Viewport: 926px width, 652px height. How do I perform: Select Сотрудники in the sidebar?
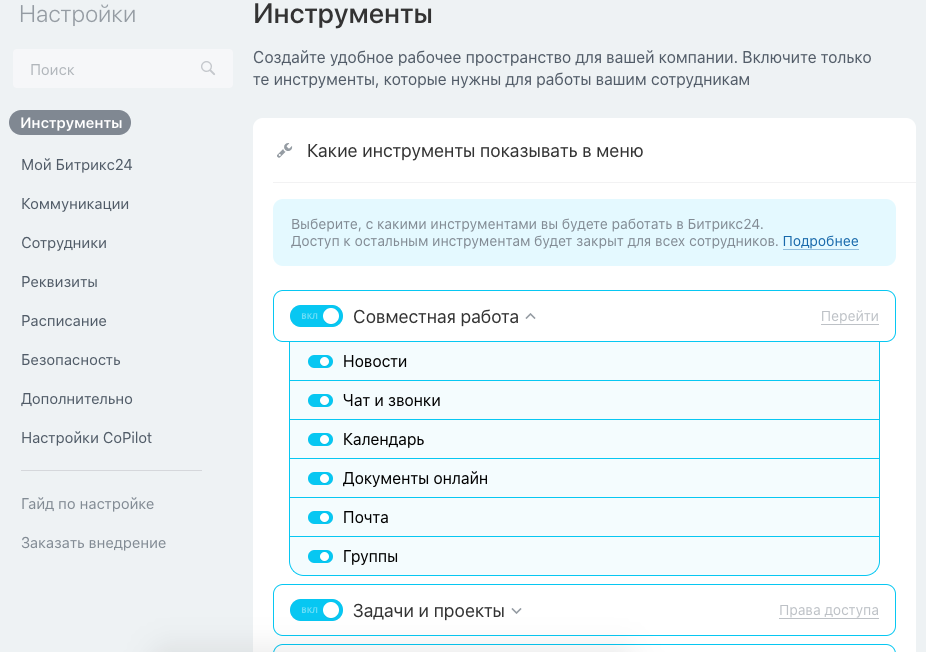pyautogui.click(x=64, y=243)
